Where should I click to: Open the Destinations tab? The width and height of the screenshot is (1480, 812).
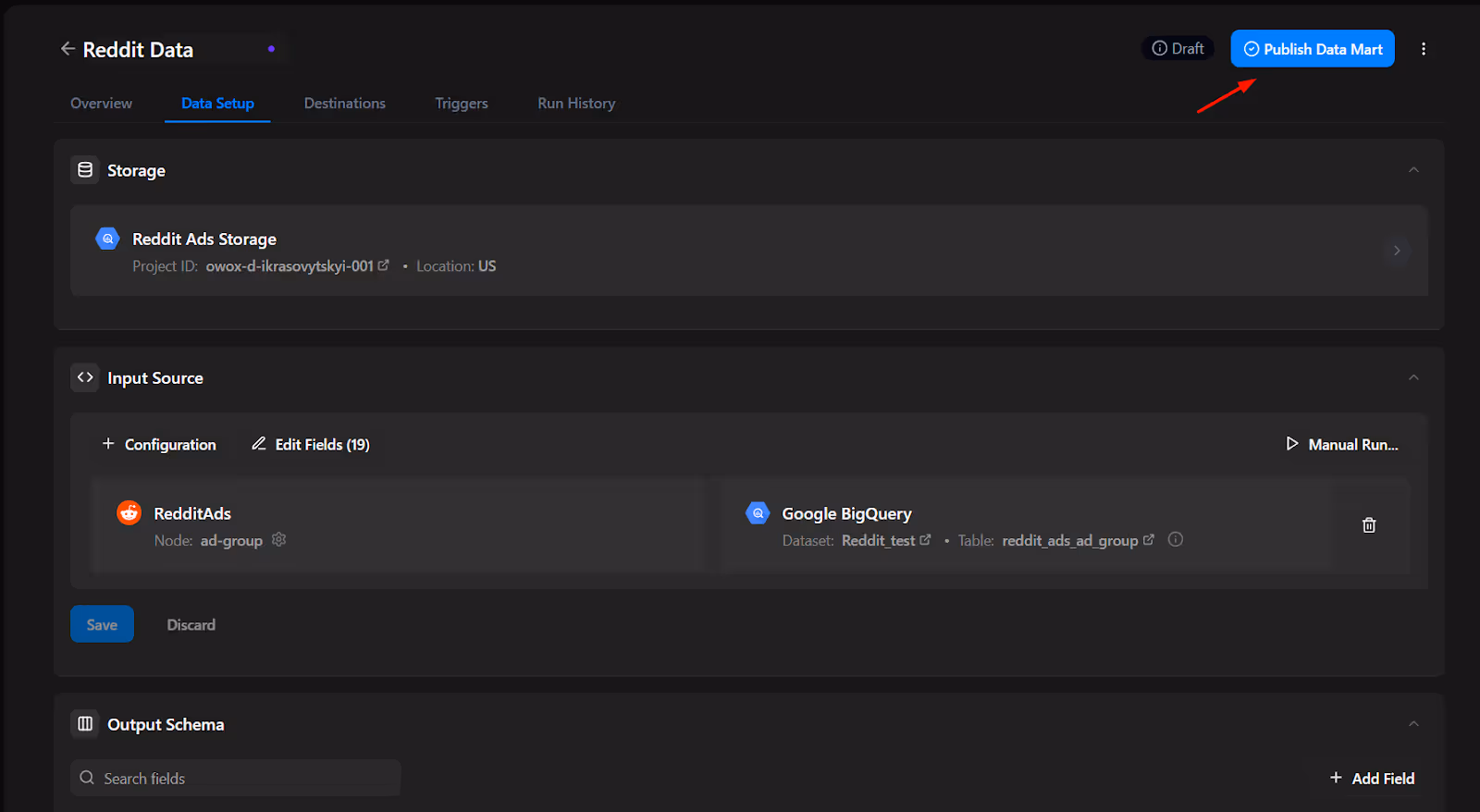click(x=345, y=104)
